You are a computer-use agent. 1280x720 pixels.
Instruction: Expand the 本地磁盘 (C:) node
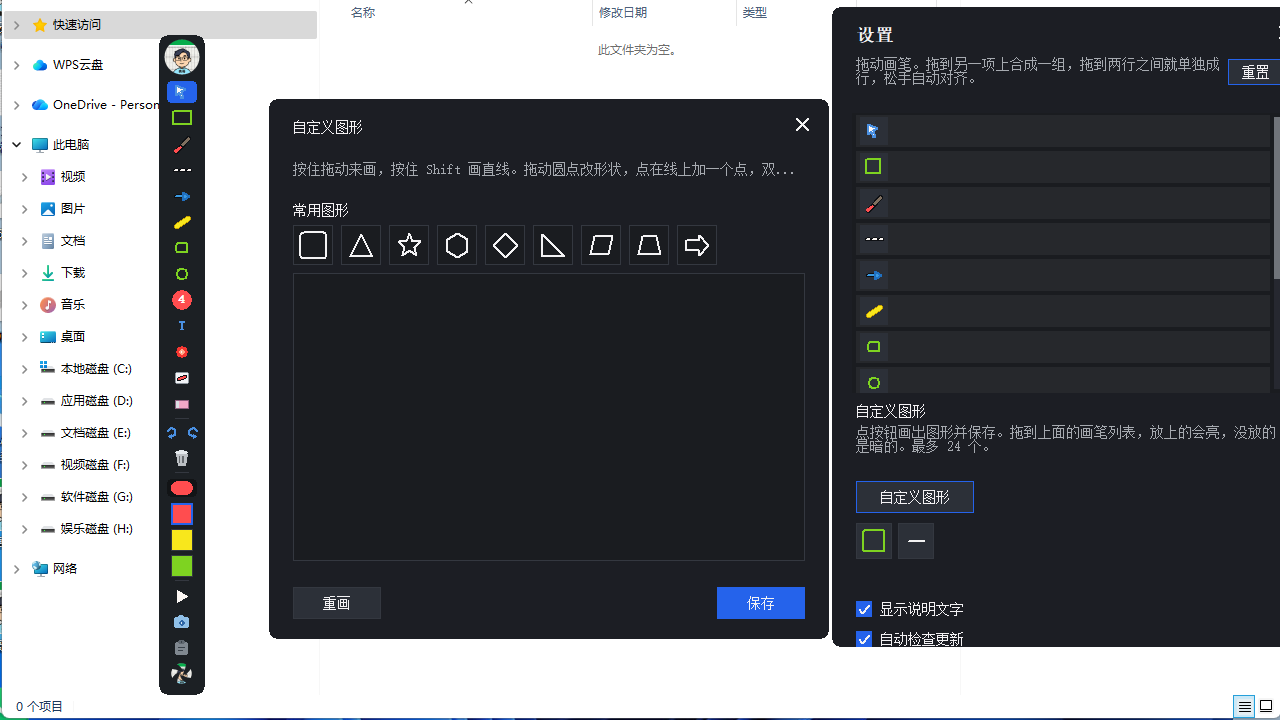click(25, 369)
